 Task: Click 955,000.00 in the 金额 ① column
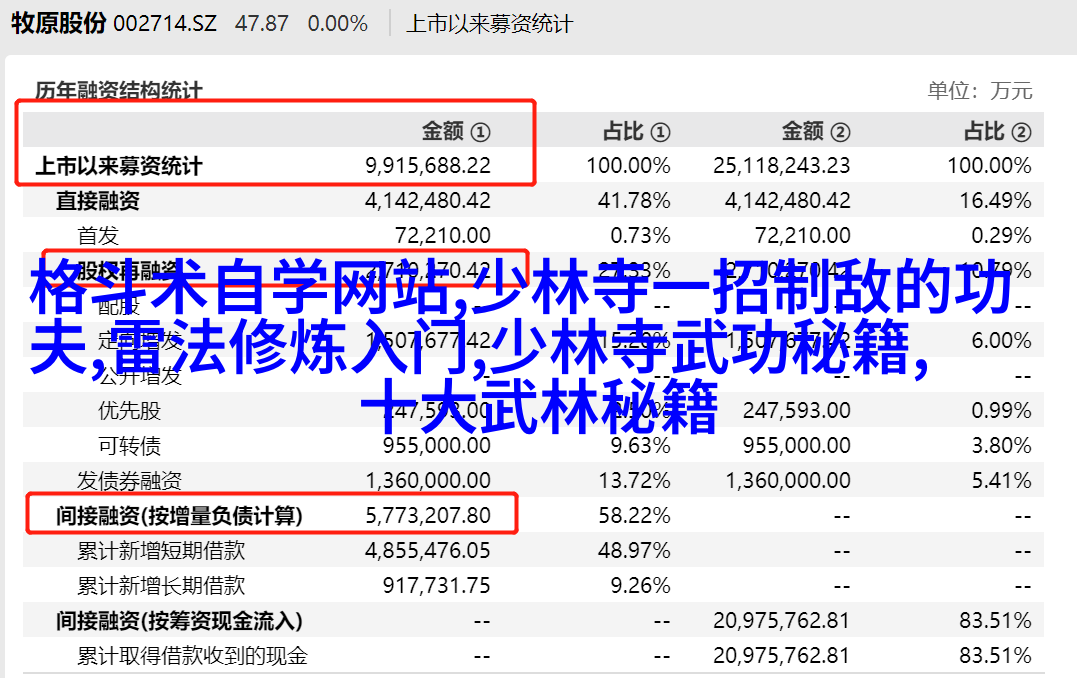point(437,446)
